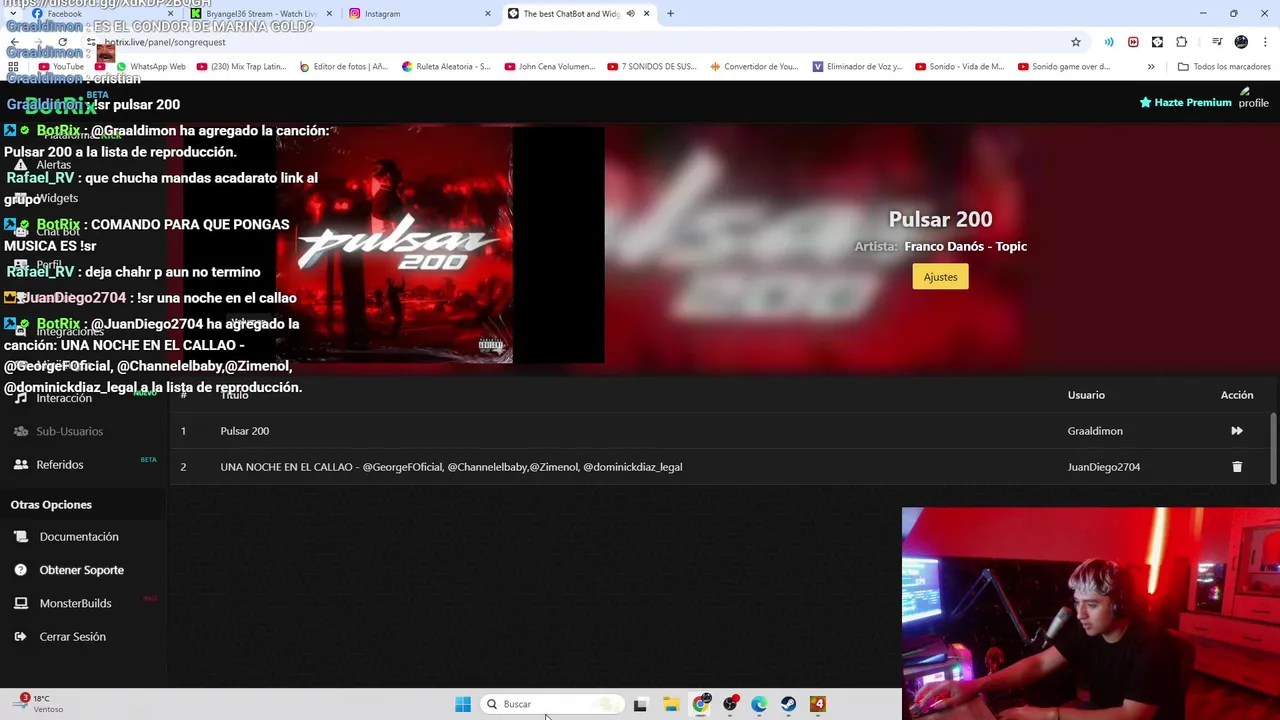Click the Referidos people icon

(21, 465)
